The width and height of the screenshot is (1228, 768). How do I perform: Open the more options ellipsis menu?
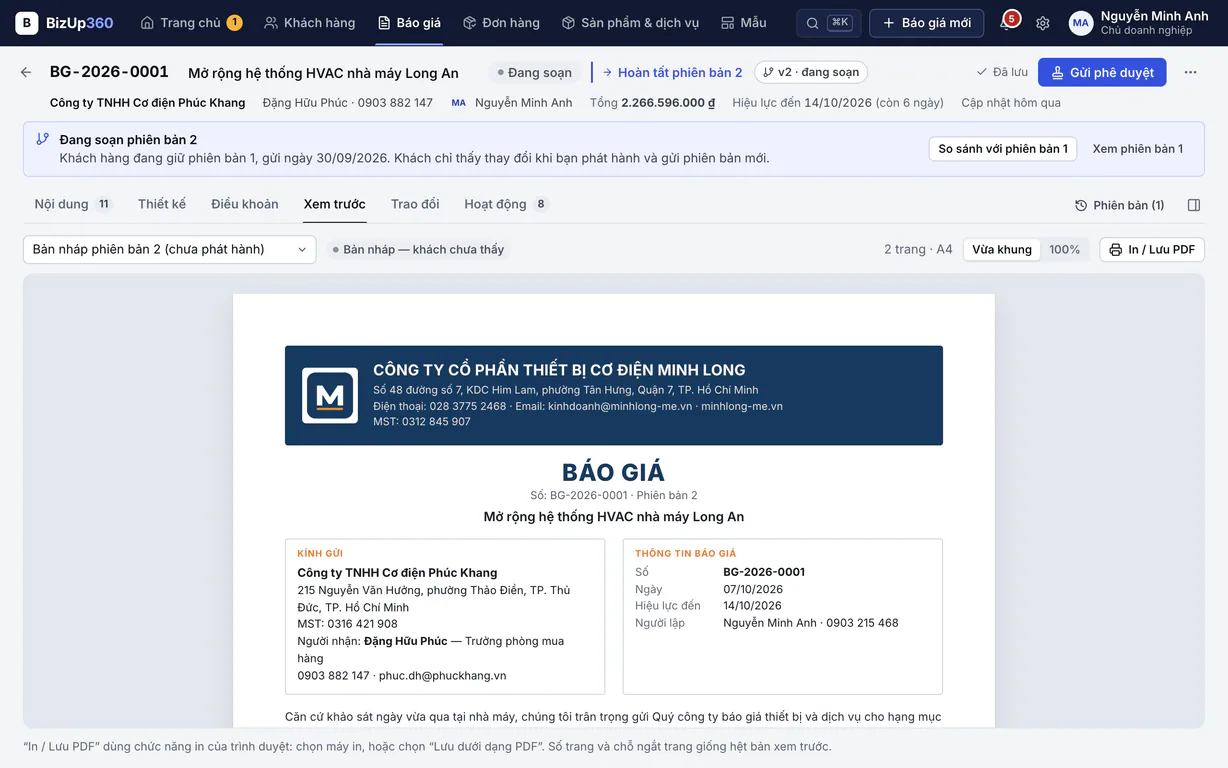coord(1190,72)
